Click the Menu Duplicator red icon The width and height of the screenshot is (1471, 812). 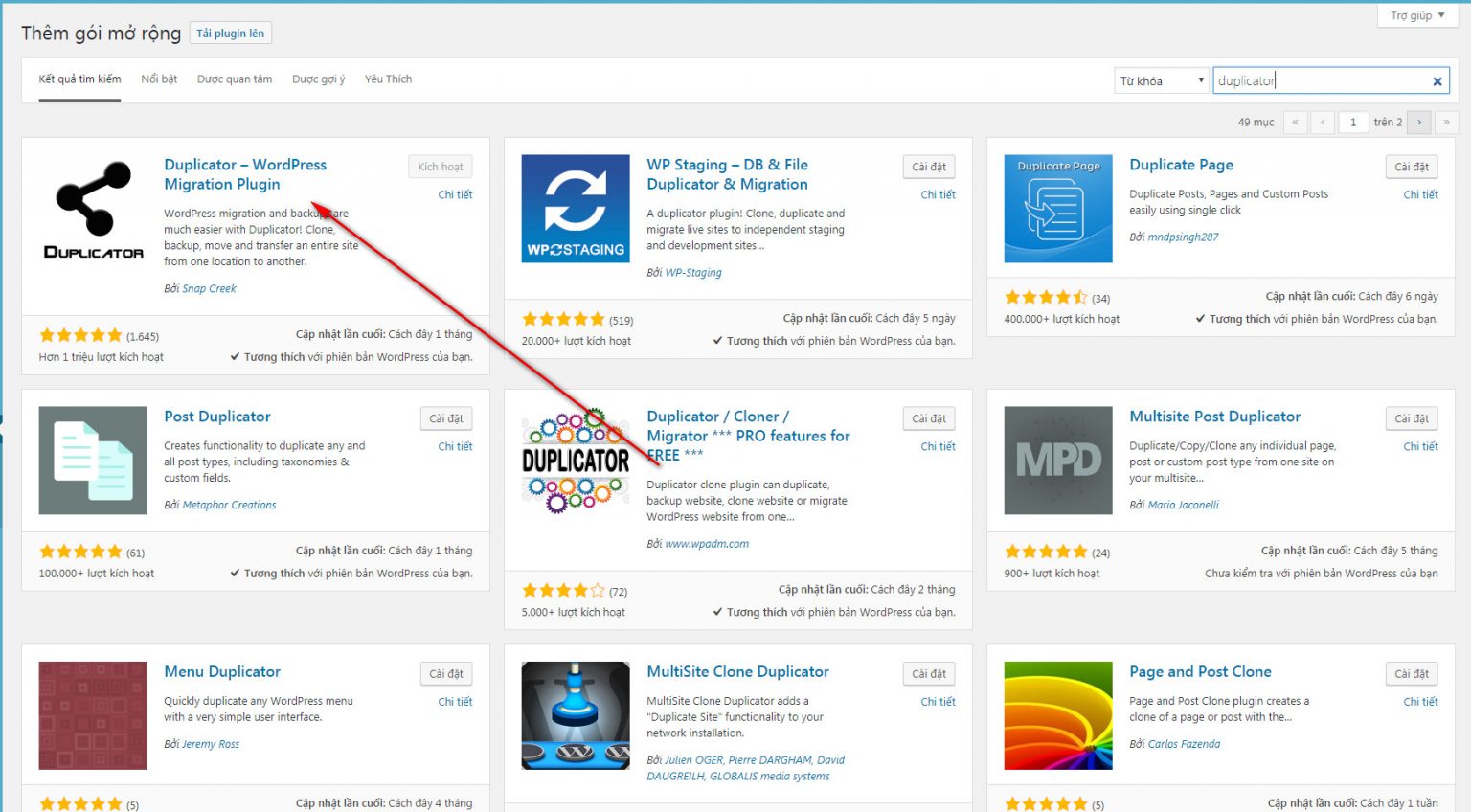[93, 715]
